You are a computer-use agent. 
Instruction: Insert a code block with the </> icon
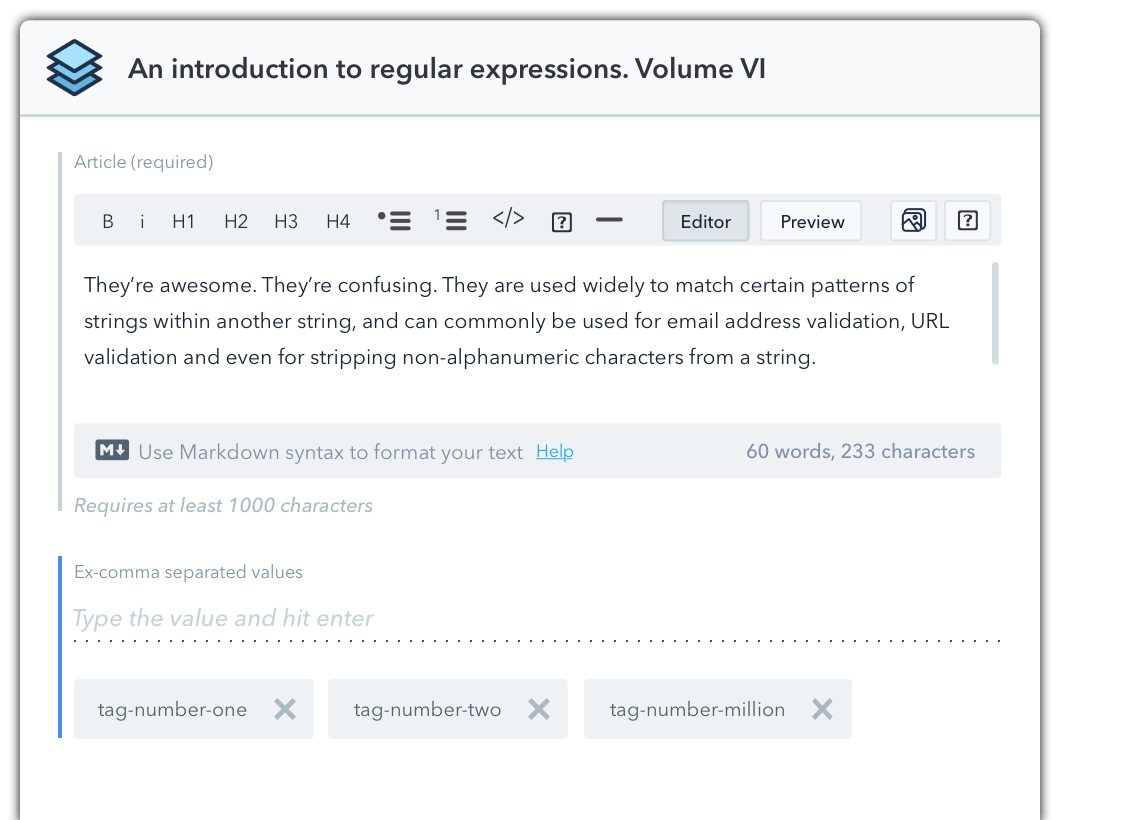tap(508, 218)
